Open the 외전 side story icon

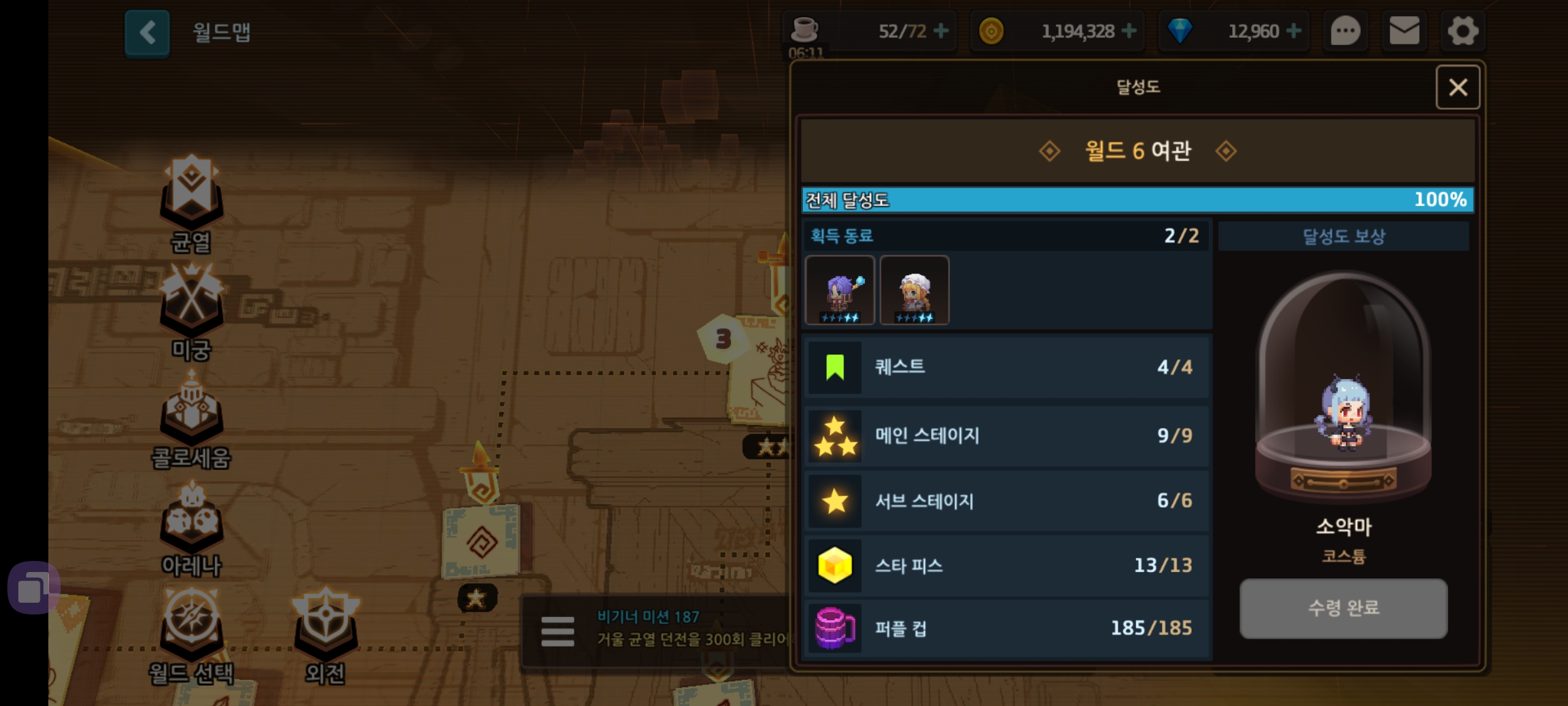click(325, 635)
